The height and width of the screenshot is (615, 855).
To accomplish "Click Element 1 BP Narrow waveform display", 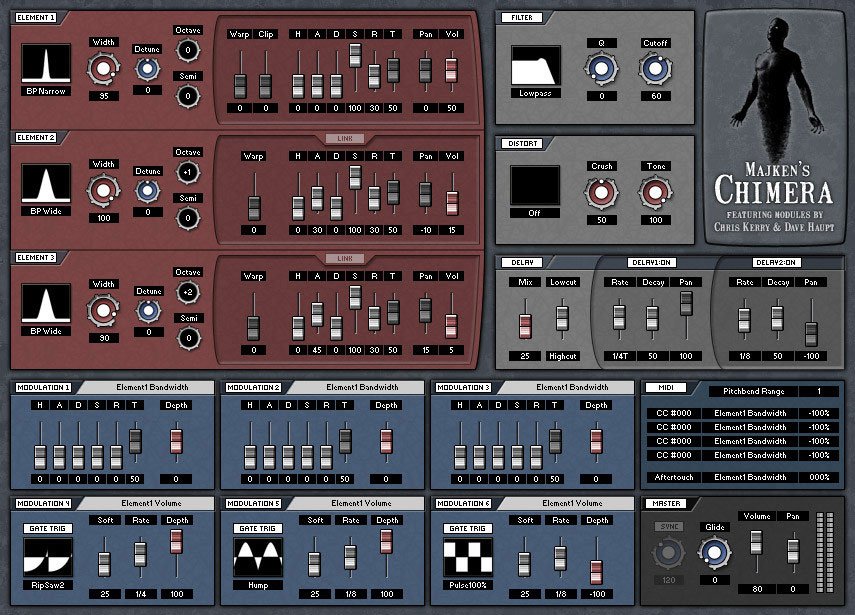I will (46, 63).
